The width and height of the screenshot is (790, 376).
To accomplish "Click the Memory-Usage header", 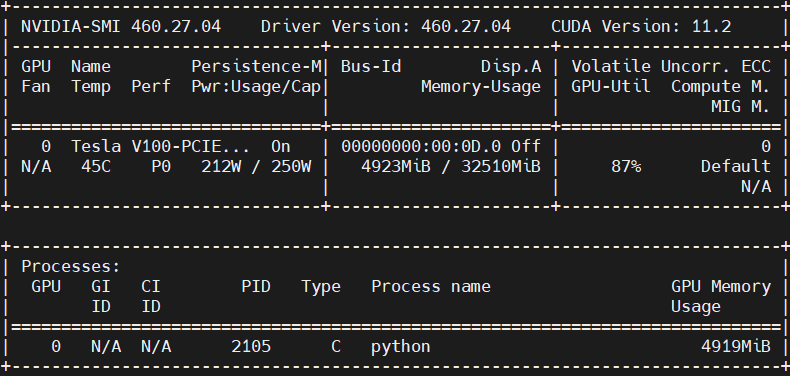I will coord(481,87).
